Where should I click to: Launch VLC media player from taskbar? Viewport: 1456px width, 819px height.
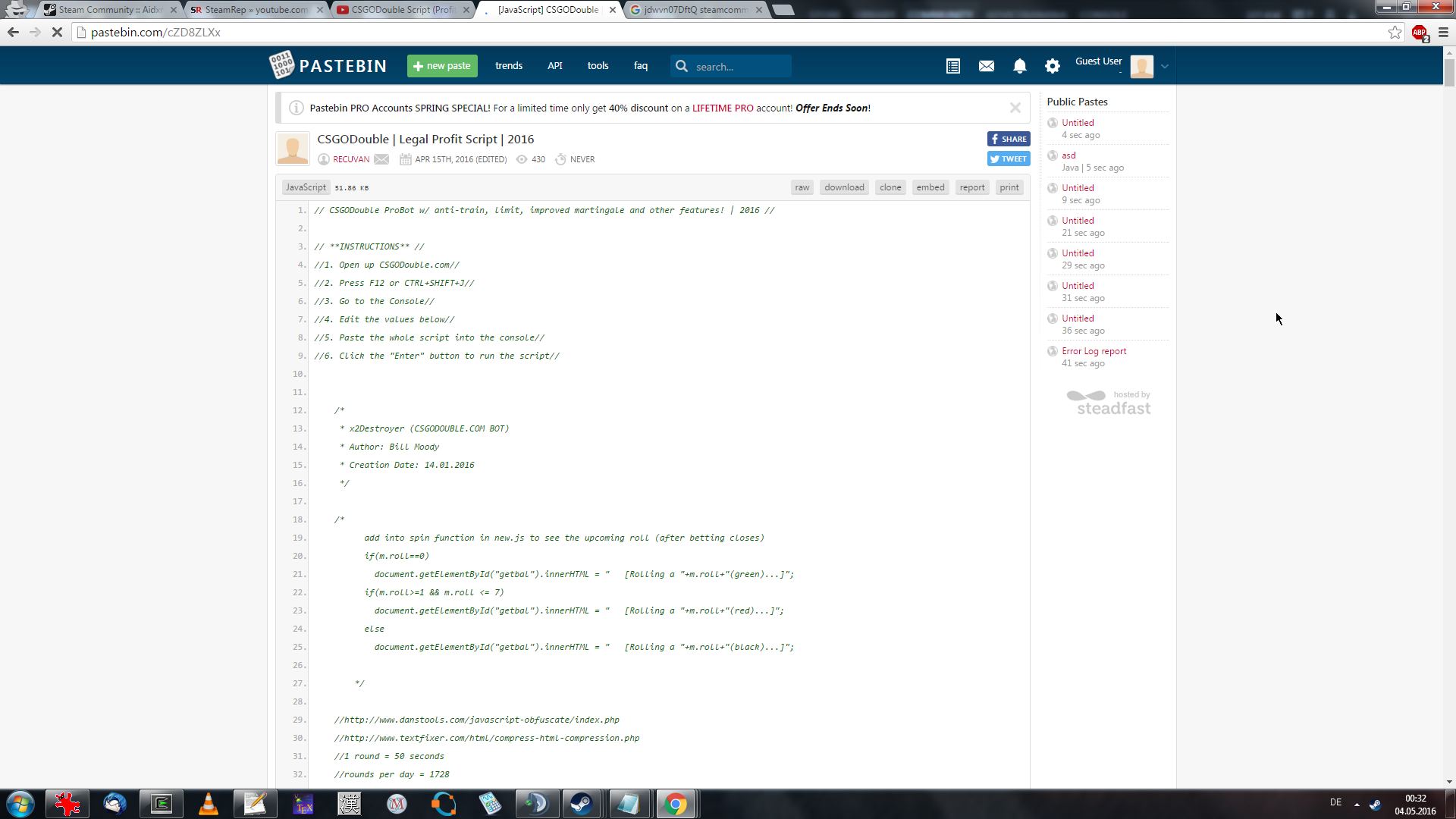pyautogui.click(x=209, y=804)
